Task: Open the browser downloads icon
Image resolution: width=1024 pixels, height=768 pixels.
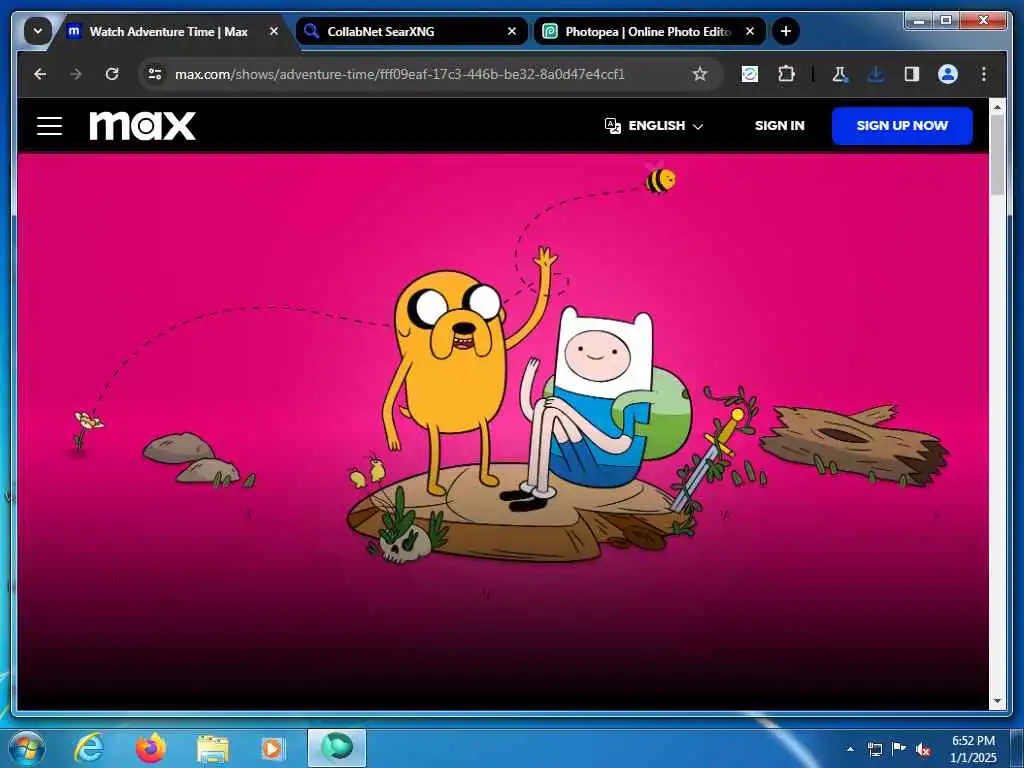Action: [876, 74]
